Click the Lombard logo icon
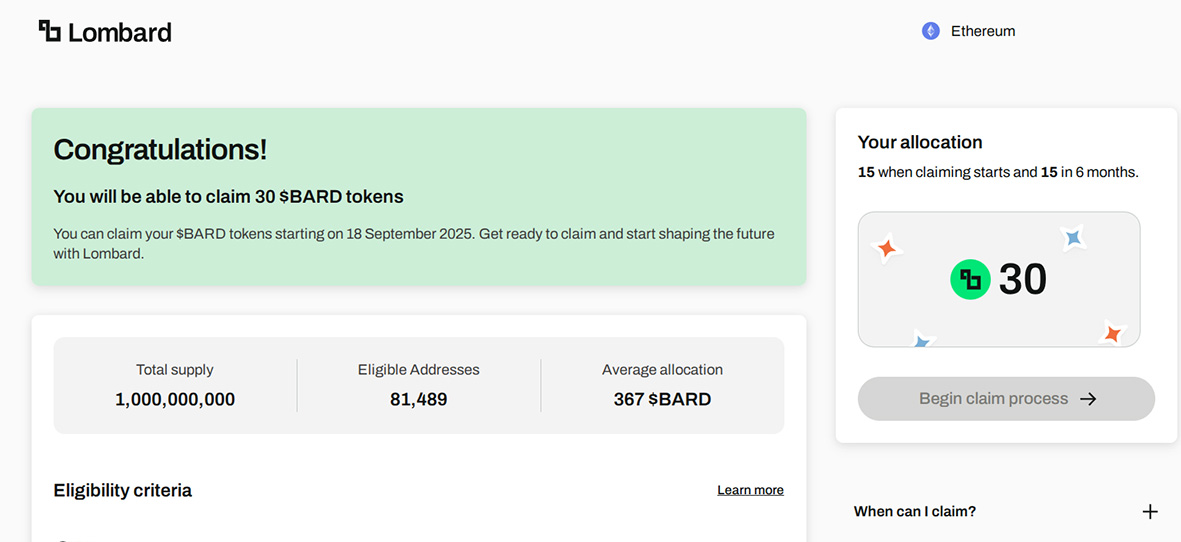 [49, 31]
